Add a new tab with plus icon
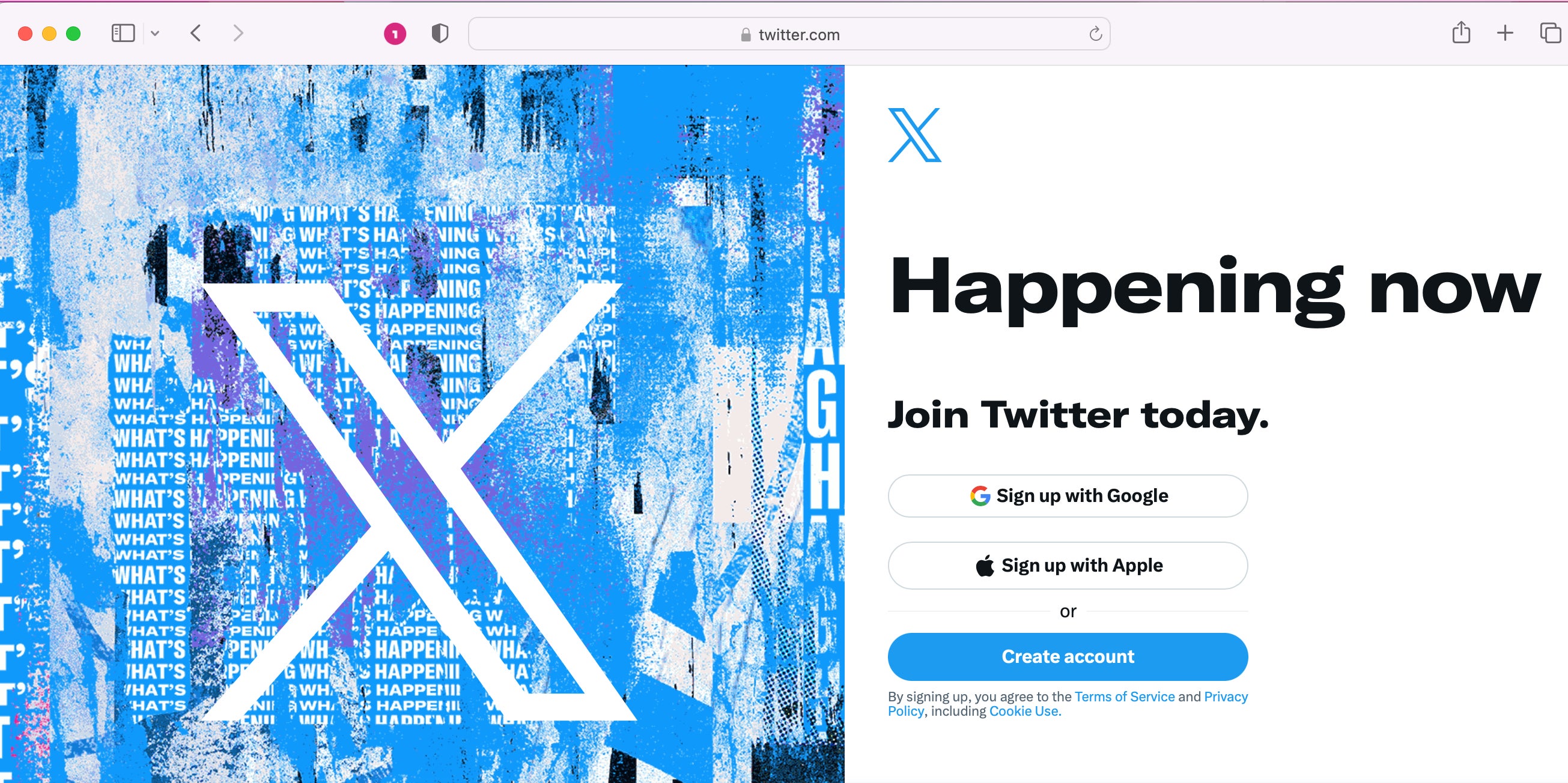The width and height of the screenshot is (1568, 783). pos(1505,33)
